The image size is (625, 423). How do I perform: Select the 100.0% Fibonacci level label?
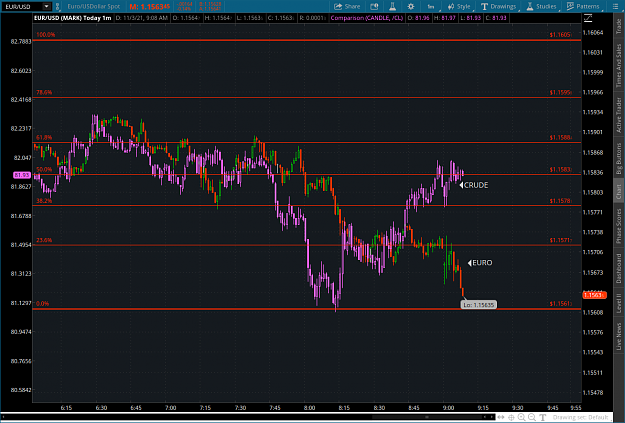45,35
